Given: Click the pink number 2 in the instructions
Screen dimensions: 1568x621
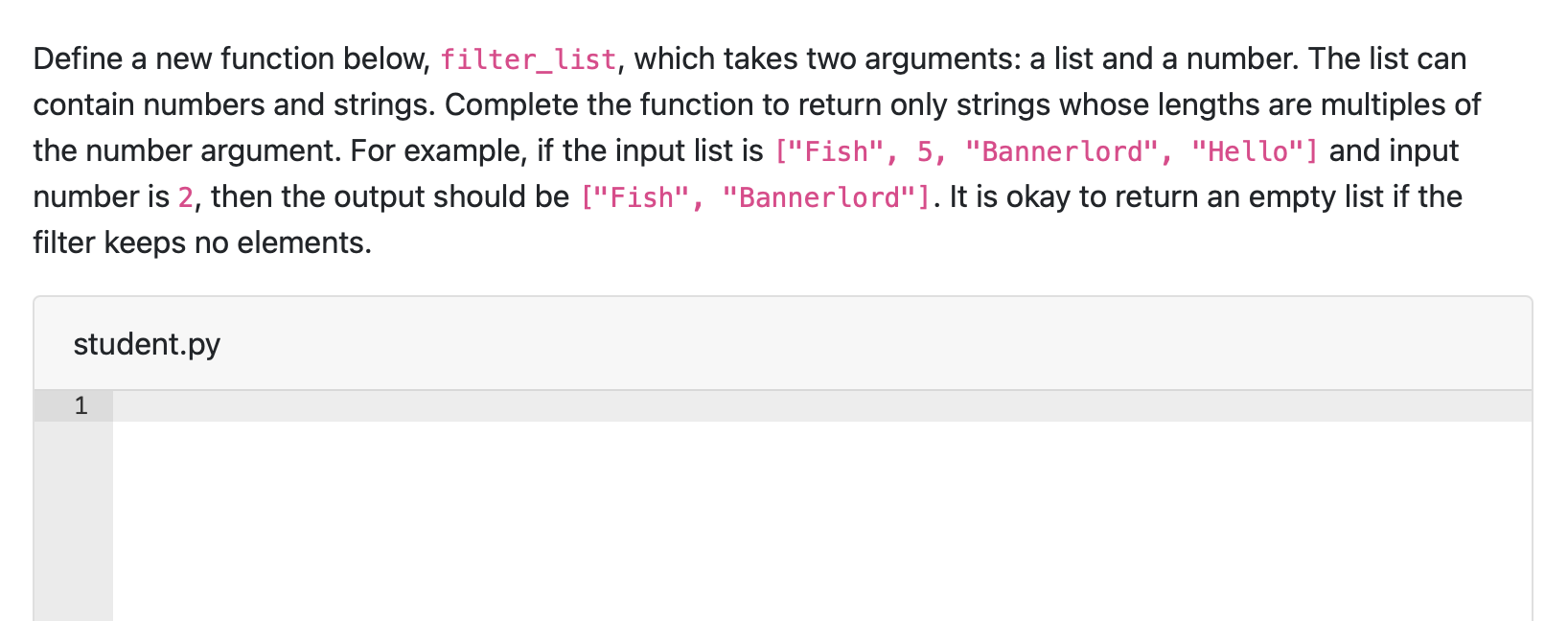Looking at the screenshot, I should 183,197.
